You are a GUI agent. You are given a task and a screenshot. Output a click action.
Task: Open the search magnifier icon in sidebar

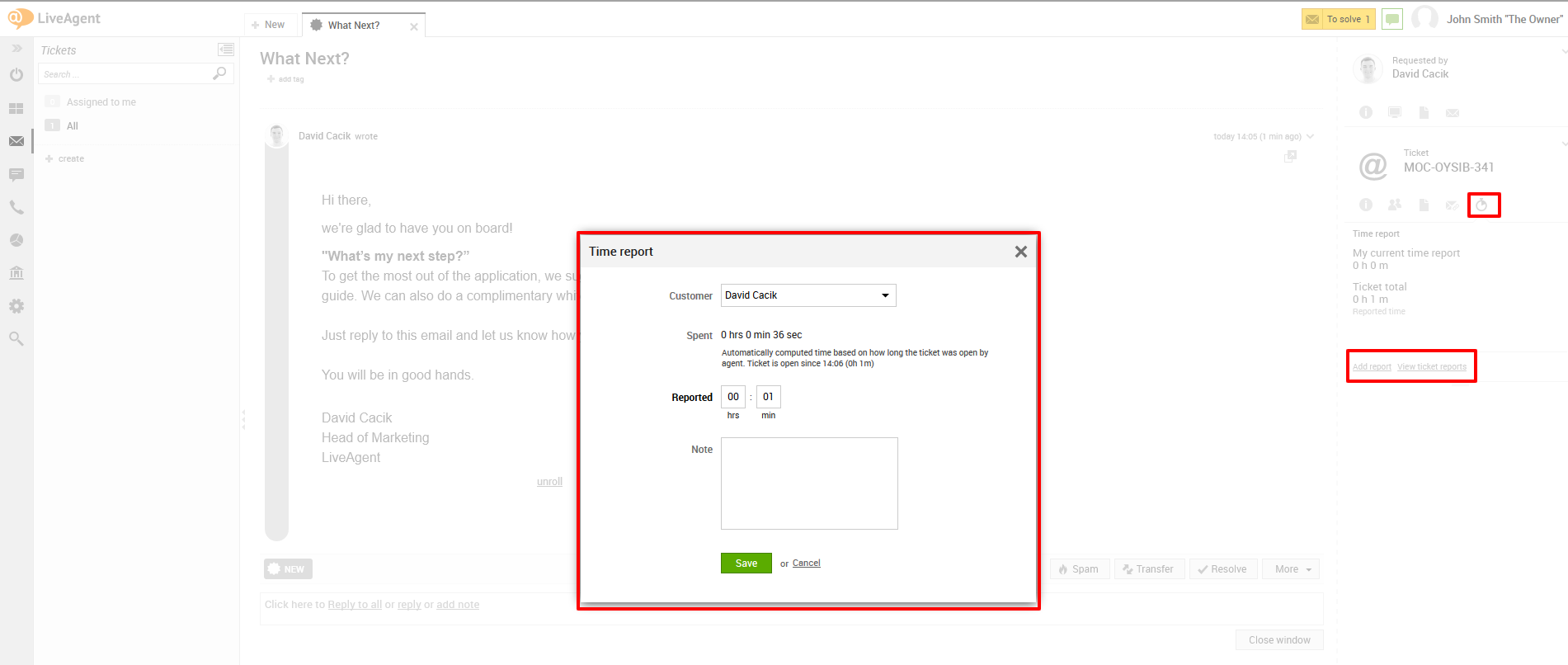pyautogui.click(x=16, y=338)
